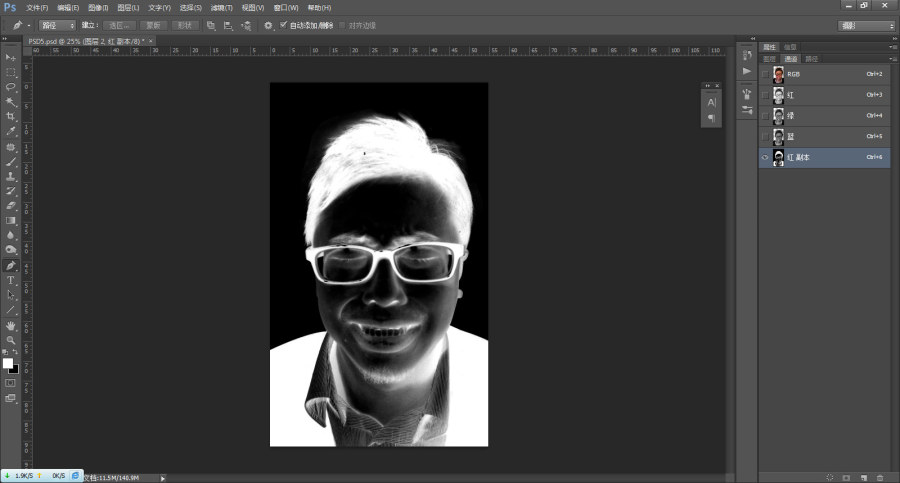
Task: Switch to the 图层 panel tab
Action: pyautogui.click(x=769, y=59)
